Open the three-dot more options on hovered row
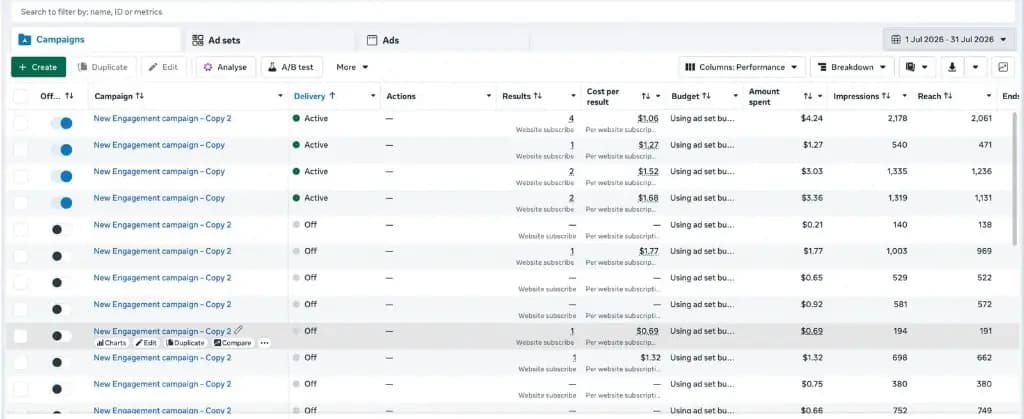The image size is (1024, 419). (264, 343)
